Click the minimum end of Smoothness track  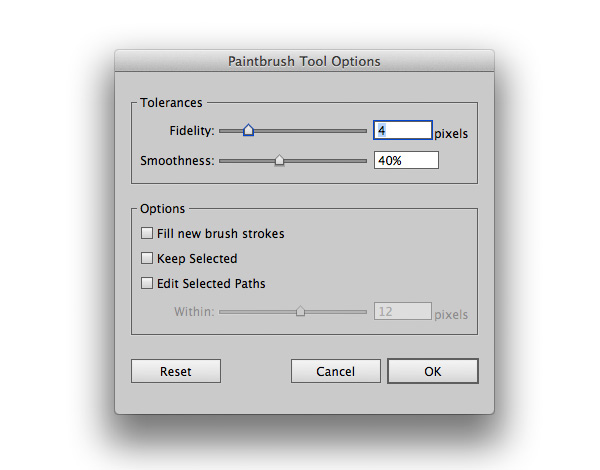coord(222,161)
